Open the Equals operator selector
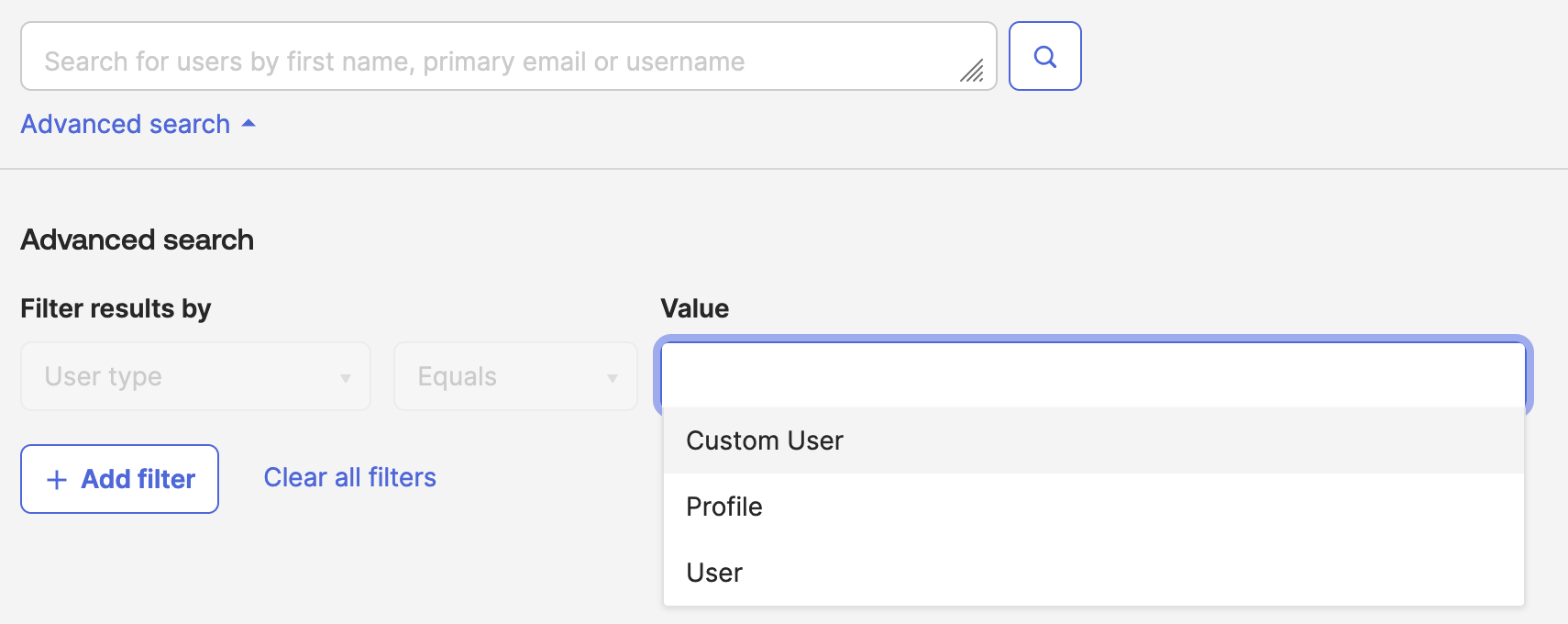The image size is (1568, 624). pos(514,376)
